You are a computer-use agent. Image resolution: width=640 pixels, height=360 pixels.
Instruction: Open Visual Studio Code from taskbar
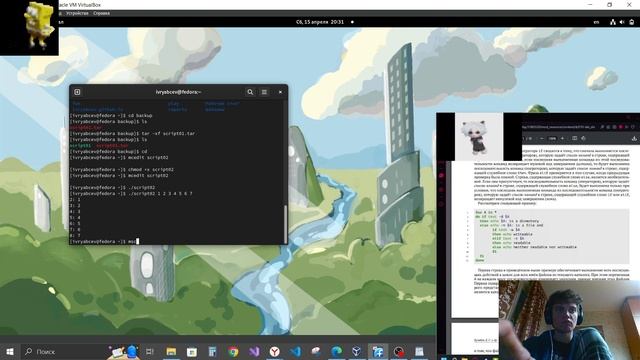296,351
